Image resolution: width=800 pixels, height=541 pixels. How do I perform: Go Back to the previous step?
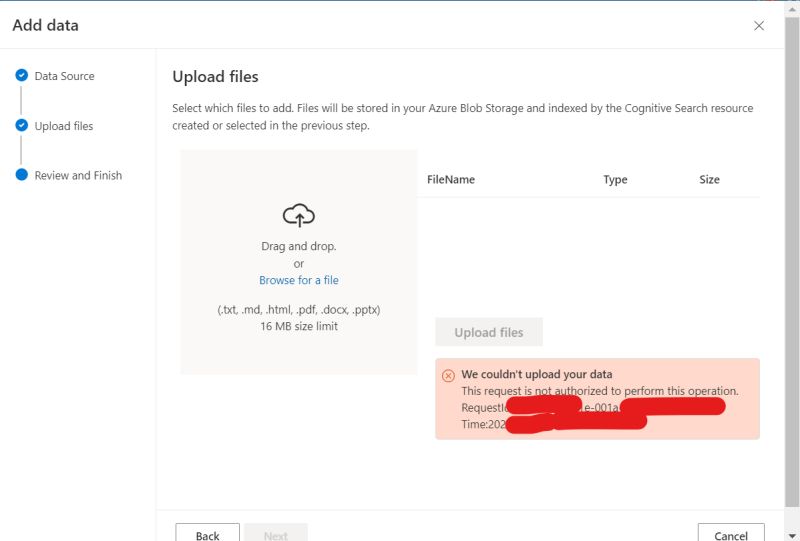pyautogui.click(x=207, y=532)
